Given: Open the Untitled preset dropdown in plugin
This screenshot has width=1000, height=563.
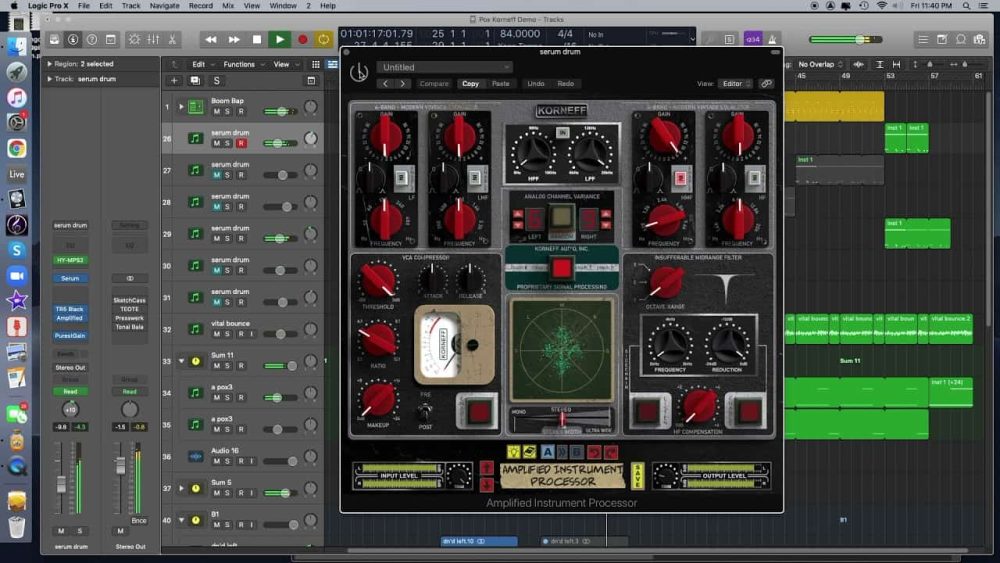Looking at the screenshot, I should tap(444, 67).
